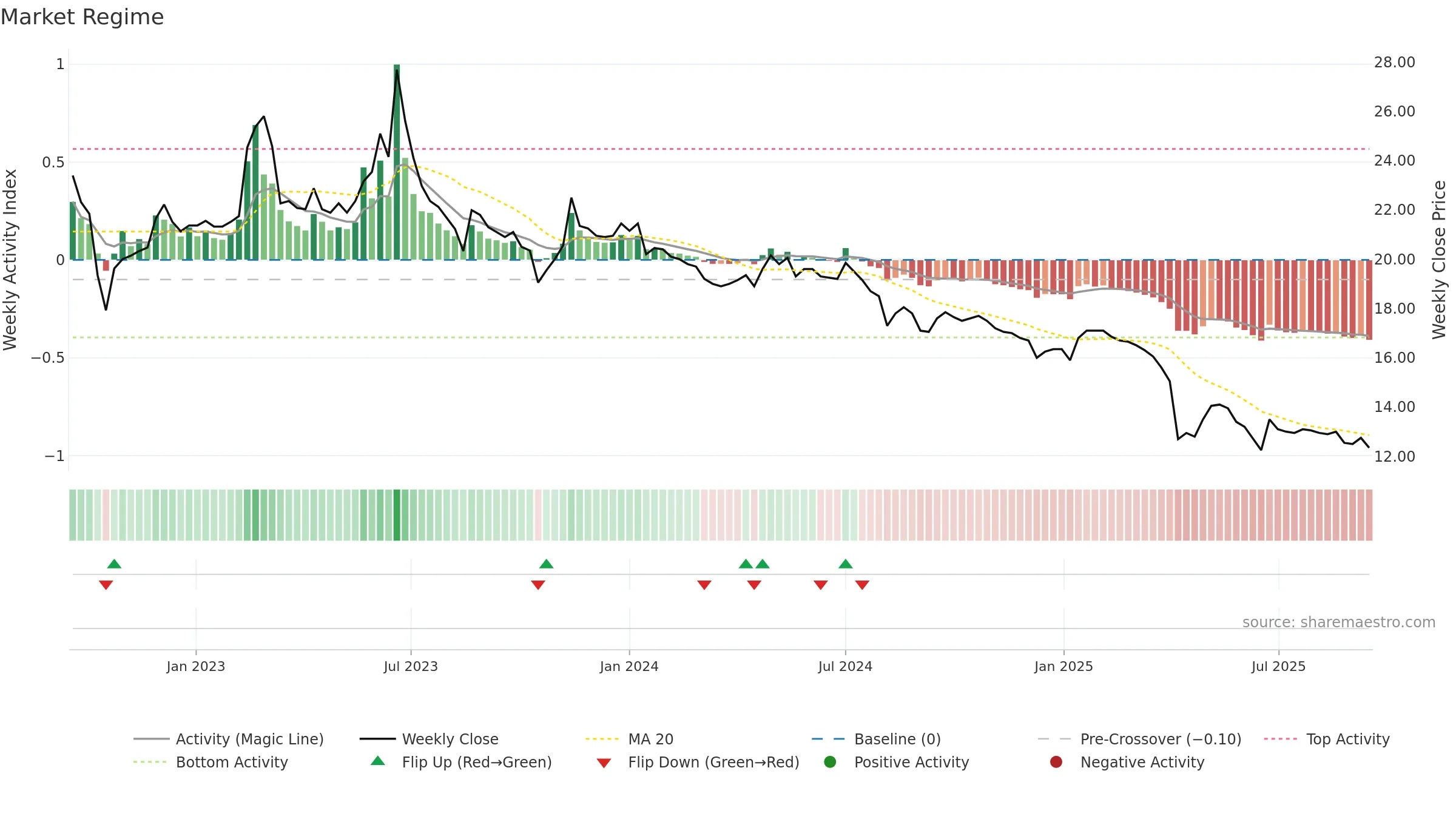
Task: Toggle Pre-Crossover (−0.10) legend entry
Action: point(1140,739)
